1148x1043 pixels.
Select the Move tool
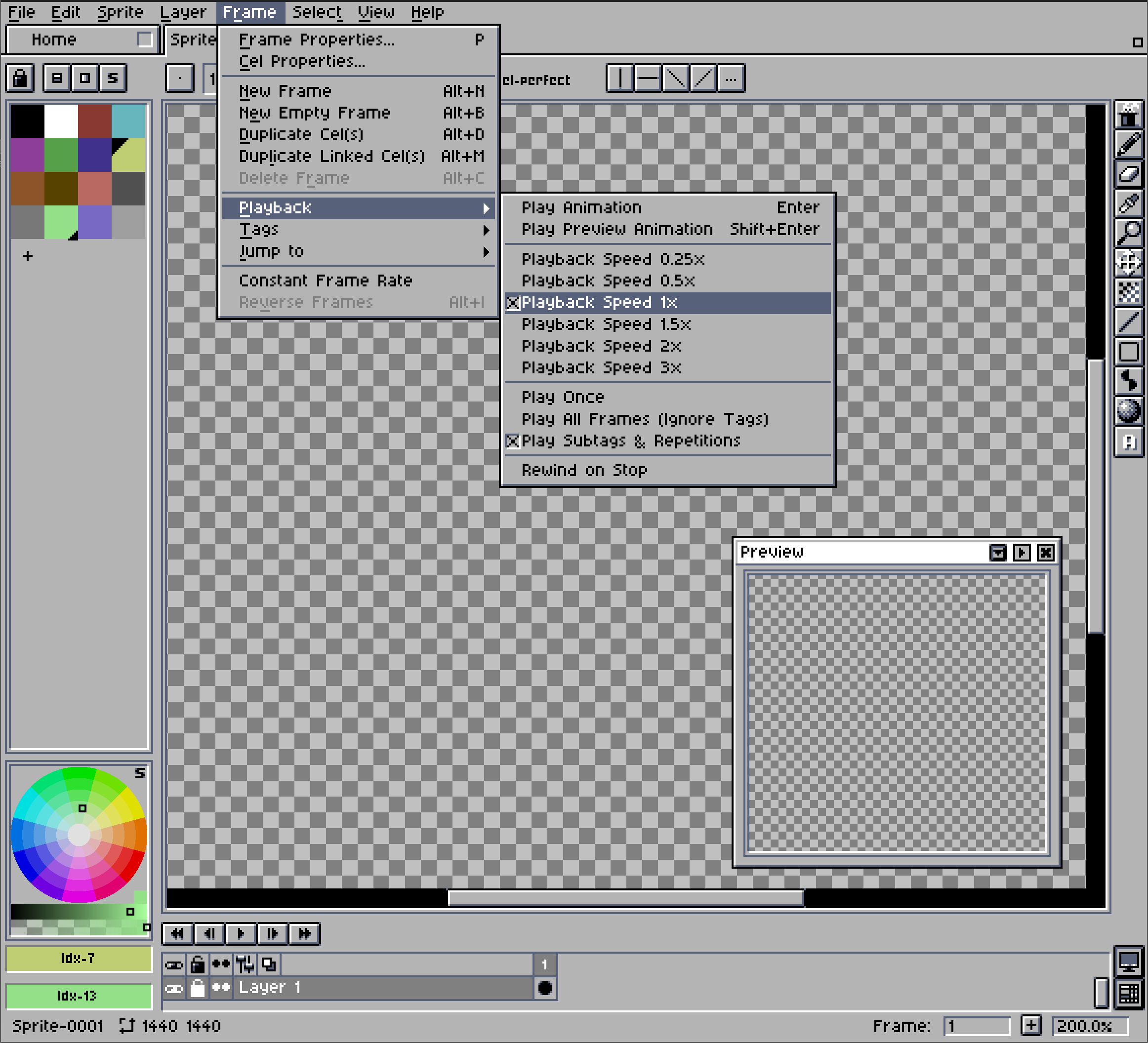[x=1129, y=262]
